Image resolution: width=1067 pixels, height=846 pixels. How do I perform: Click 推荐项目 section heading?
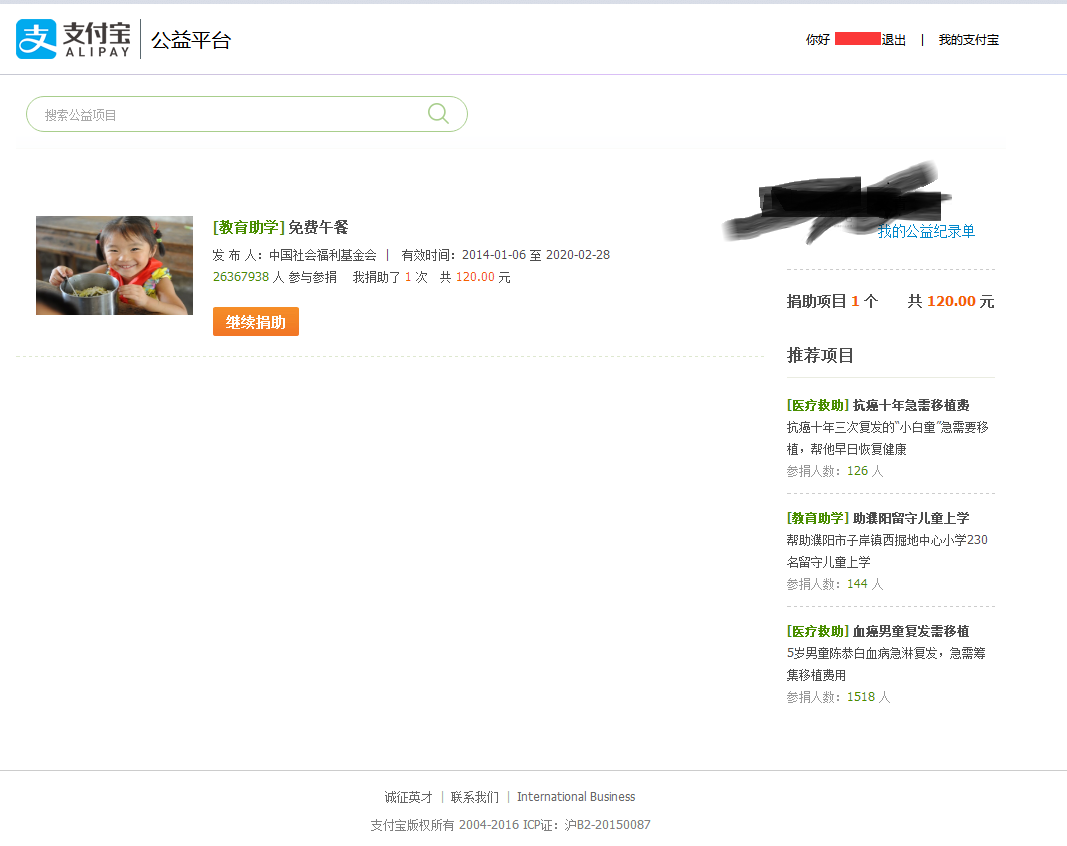click(x=820, y=355)
